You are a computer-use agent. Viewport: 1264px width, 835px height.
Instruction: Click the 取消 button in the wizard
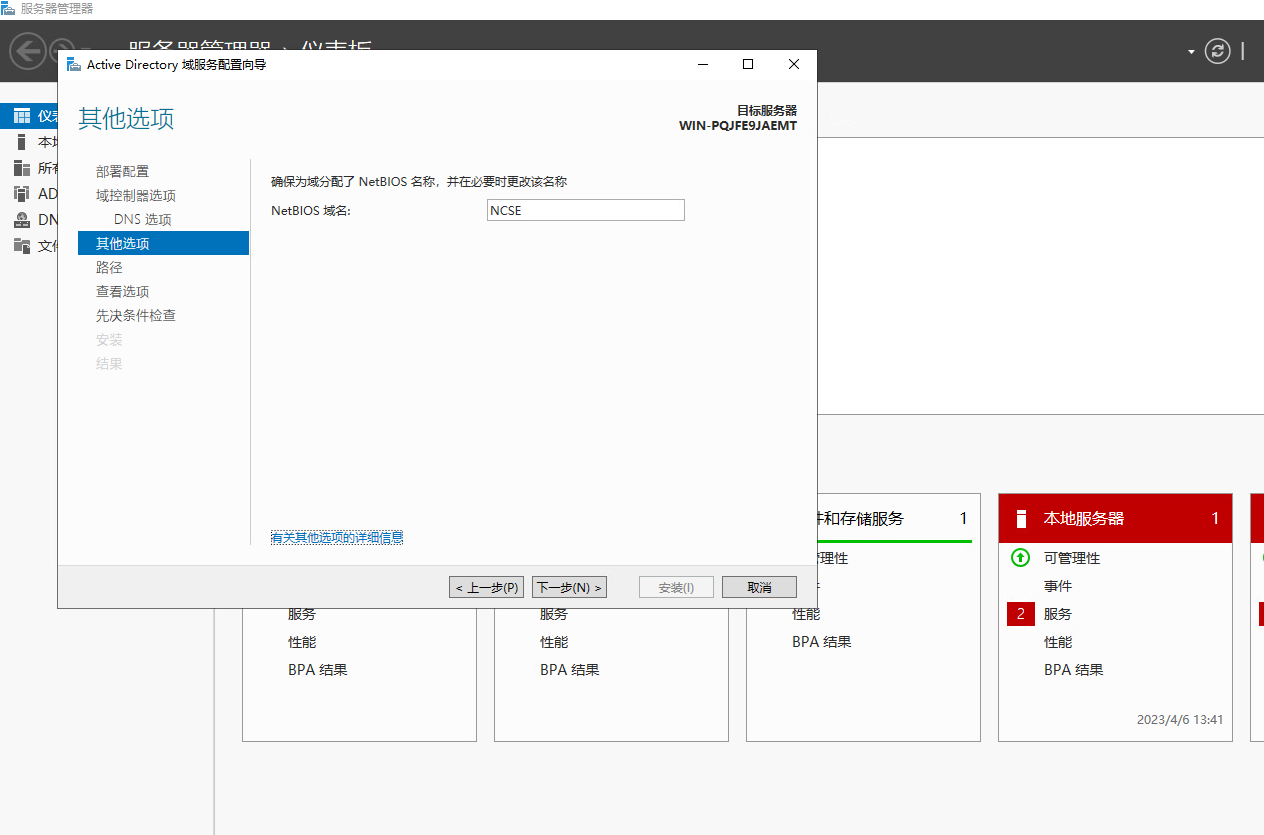click(759, 587)
